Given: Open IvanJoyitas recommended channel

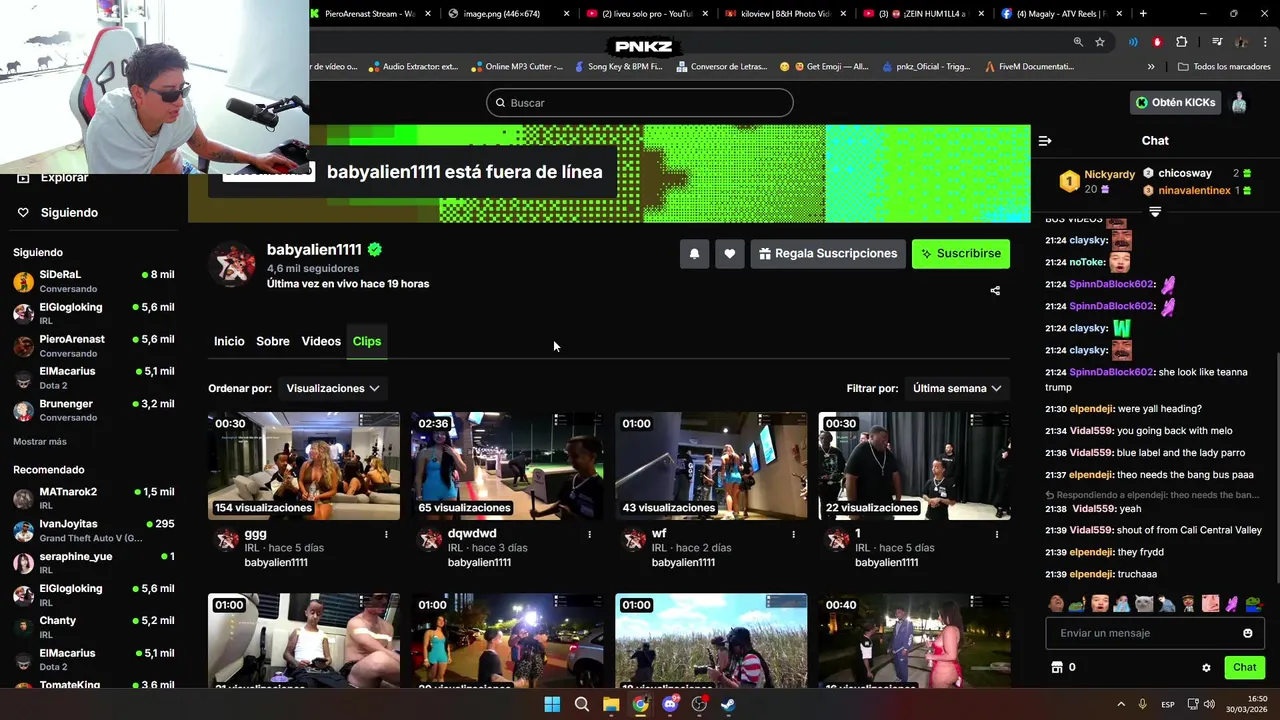Looking at the screenshot, I should click(94, 530).
